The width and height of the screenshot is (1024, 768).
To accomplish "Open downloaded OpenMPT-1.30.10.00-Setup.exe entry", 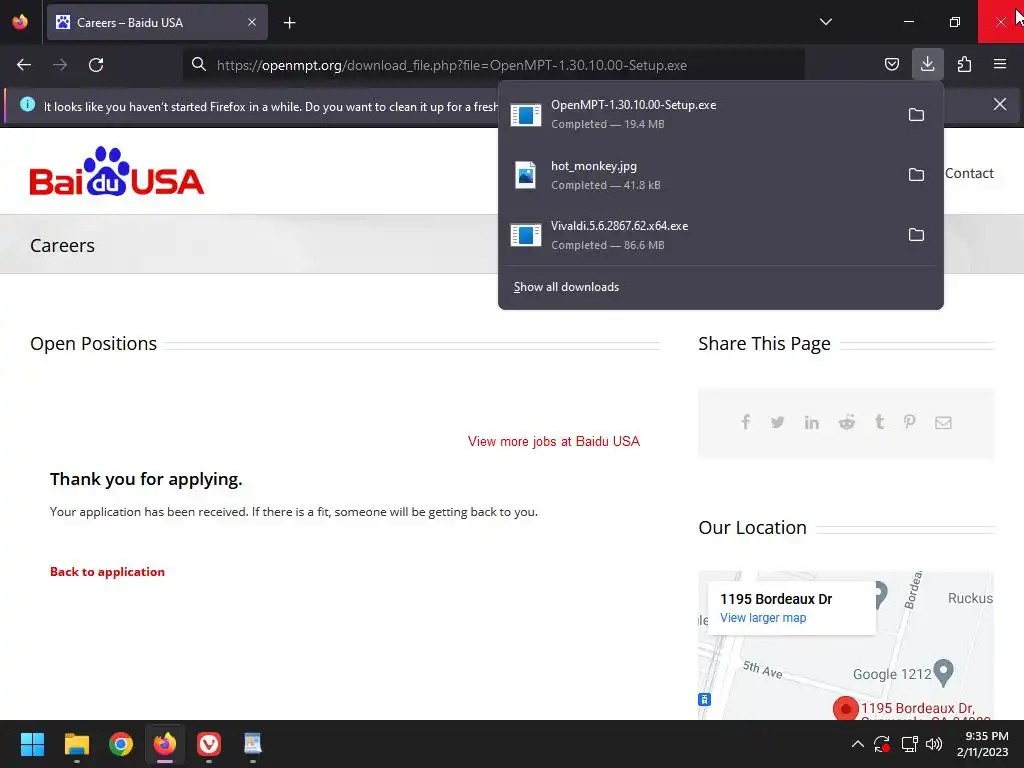I will point(702,114).
